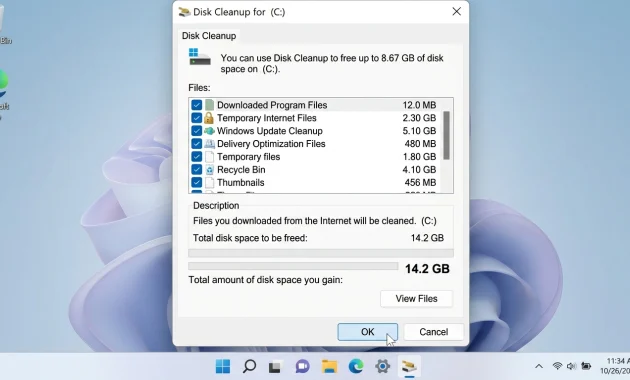Select the 'Temporary Internet Files' row text
The width and height of the screenshot is (630, 380).
267,118
